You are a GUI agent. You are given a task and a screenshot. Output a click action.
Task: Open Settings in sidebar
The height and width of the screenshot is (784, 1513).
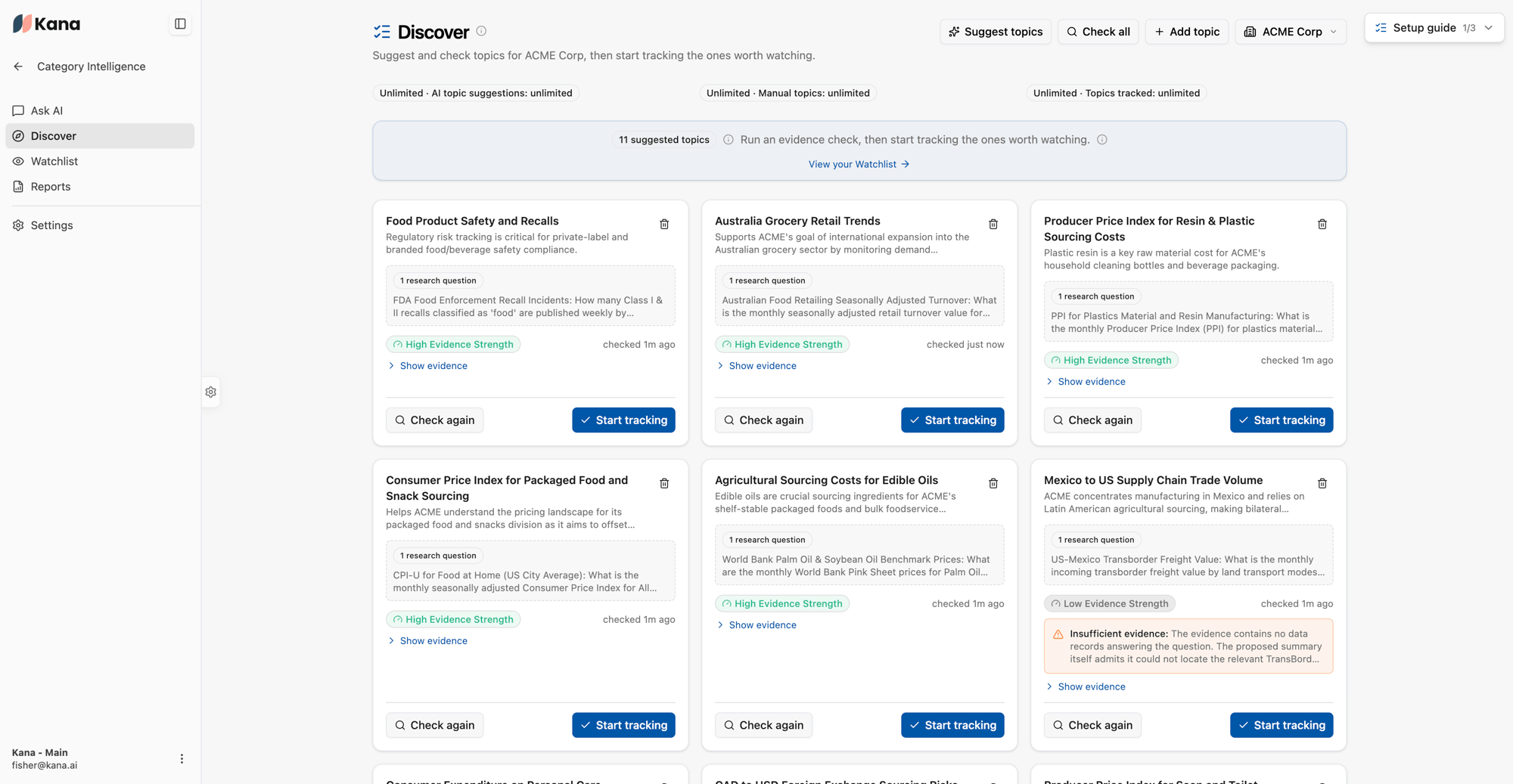point(100,225)
